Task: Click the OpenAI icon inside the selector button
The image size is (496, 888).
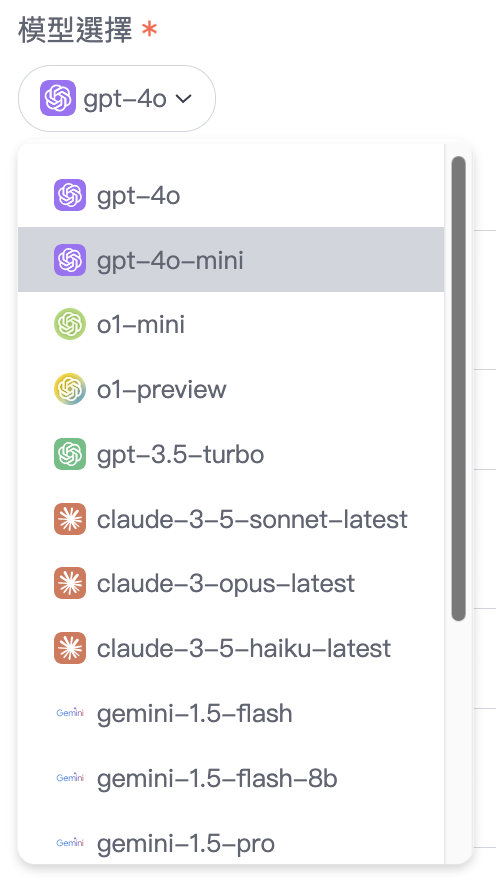Action: click(58, 98)
